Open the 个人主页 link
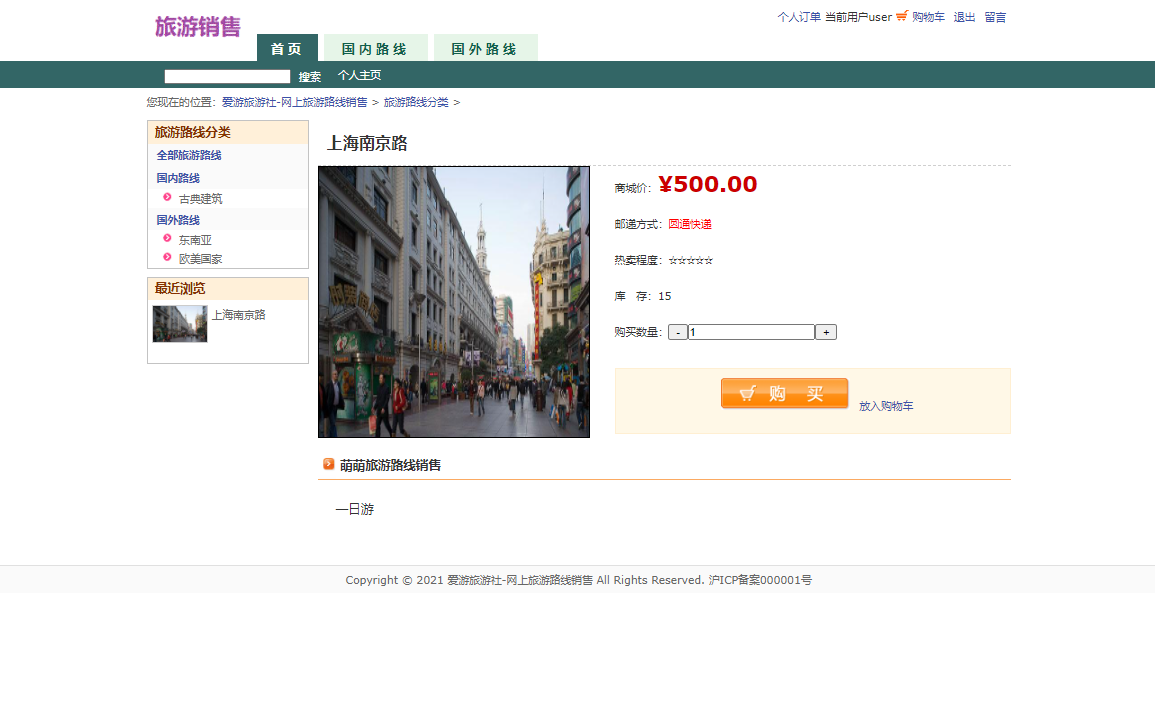 click(359, 76)
